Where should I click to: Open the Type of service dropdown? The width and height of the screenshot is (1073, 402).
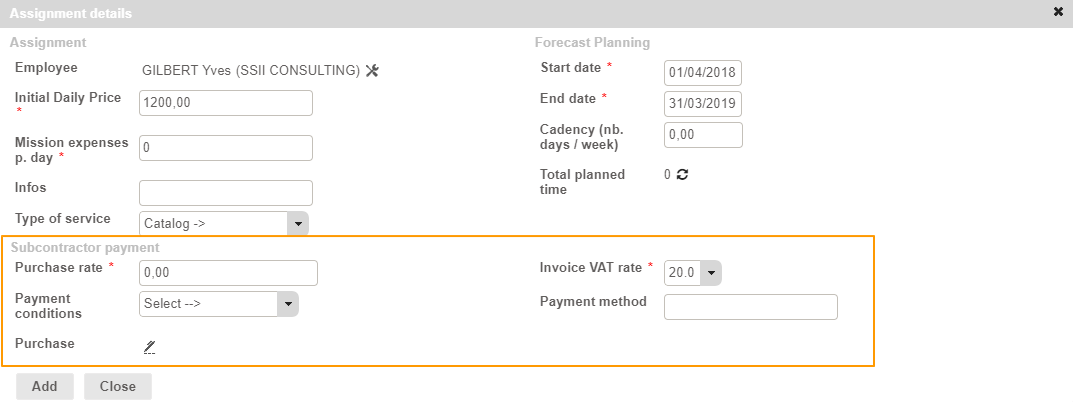click(298, 224)
